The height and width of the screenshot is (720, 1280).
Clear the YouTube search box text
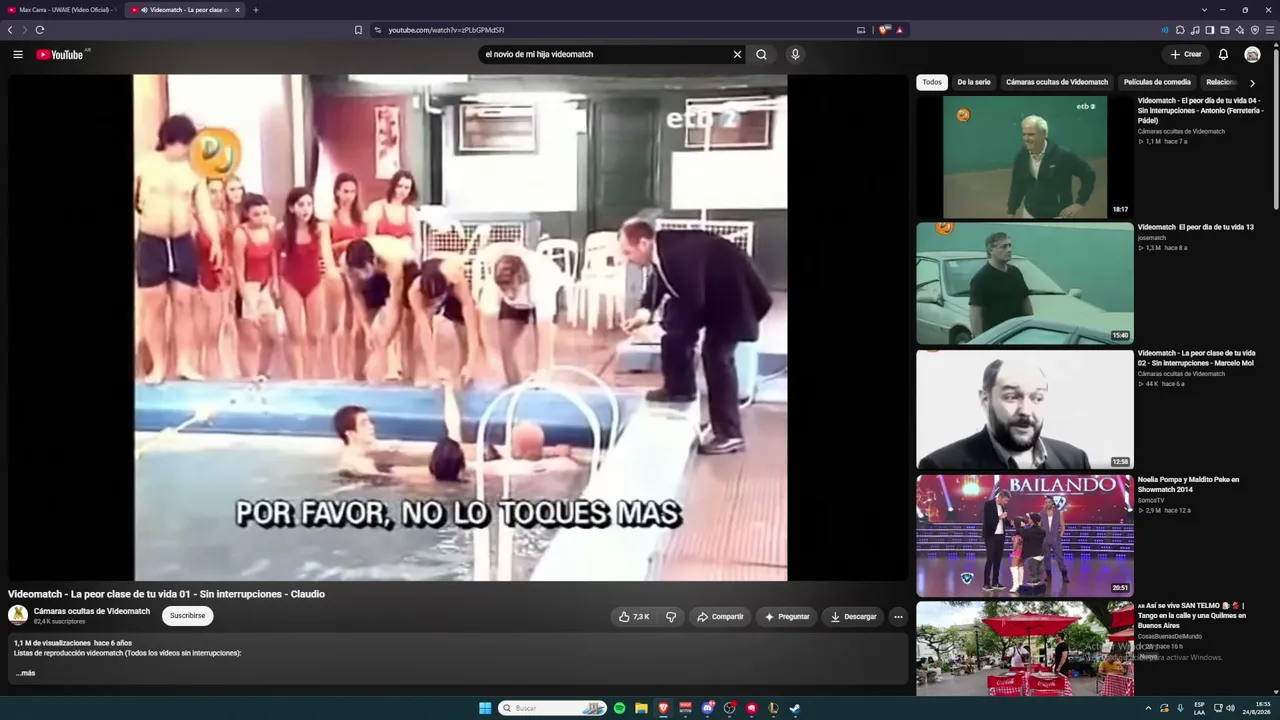[737, 54]
